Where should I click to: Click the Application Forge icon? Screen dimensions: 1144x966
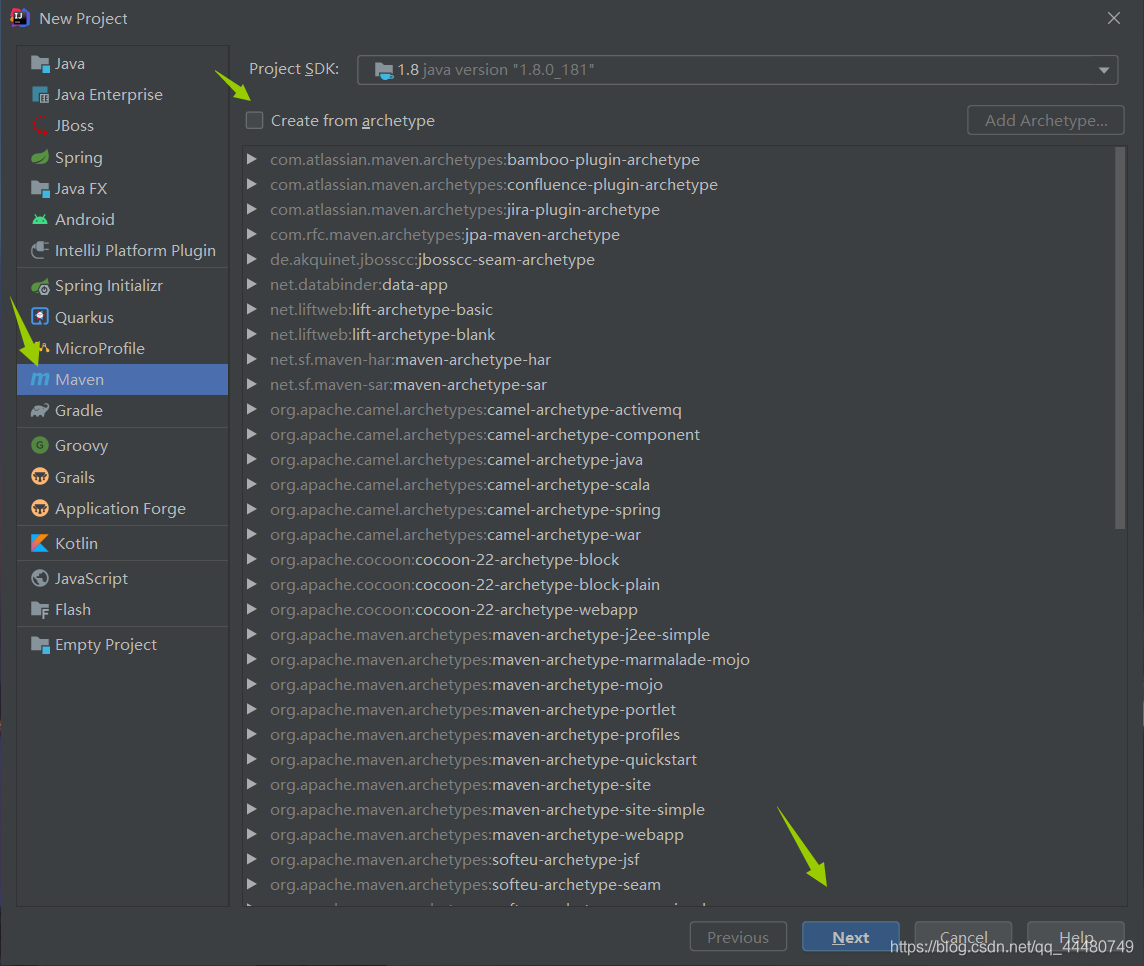pos(39,509)
